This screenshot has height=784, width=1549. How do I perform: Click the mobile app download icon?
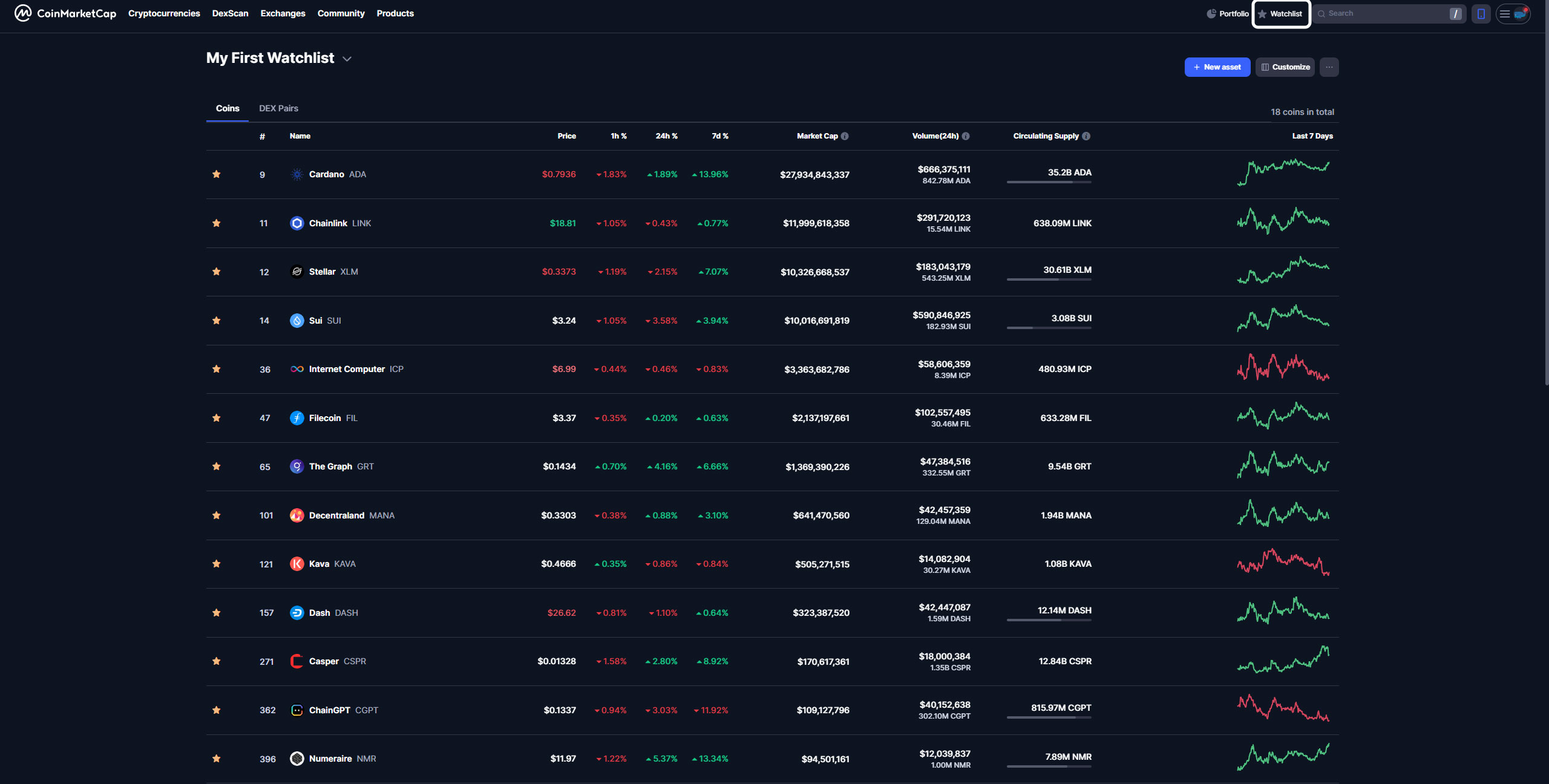[x=1481, y=13]
